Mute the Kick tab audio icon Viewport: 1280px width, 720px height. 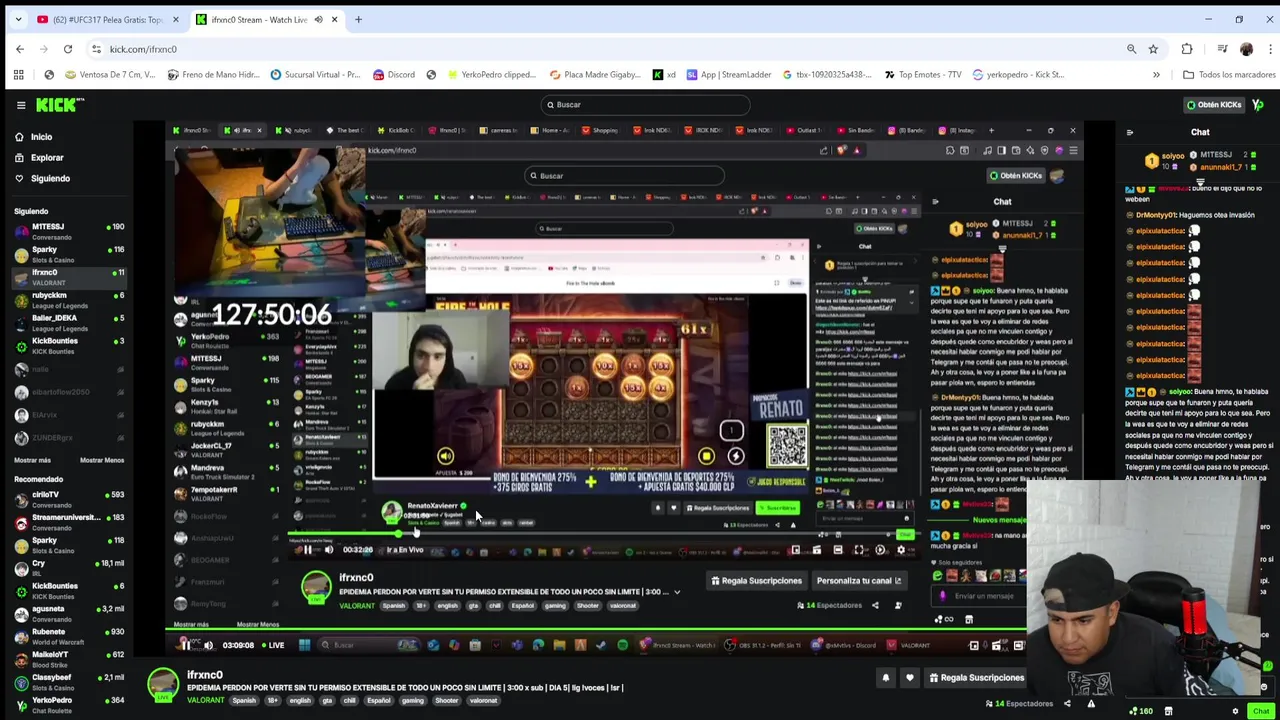pos(319,19)
